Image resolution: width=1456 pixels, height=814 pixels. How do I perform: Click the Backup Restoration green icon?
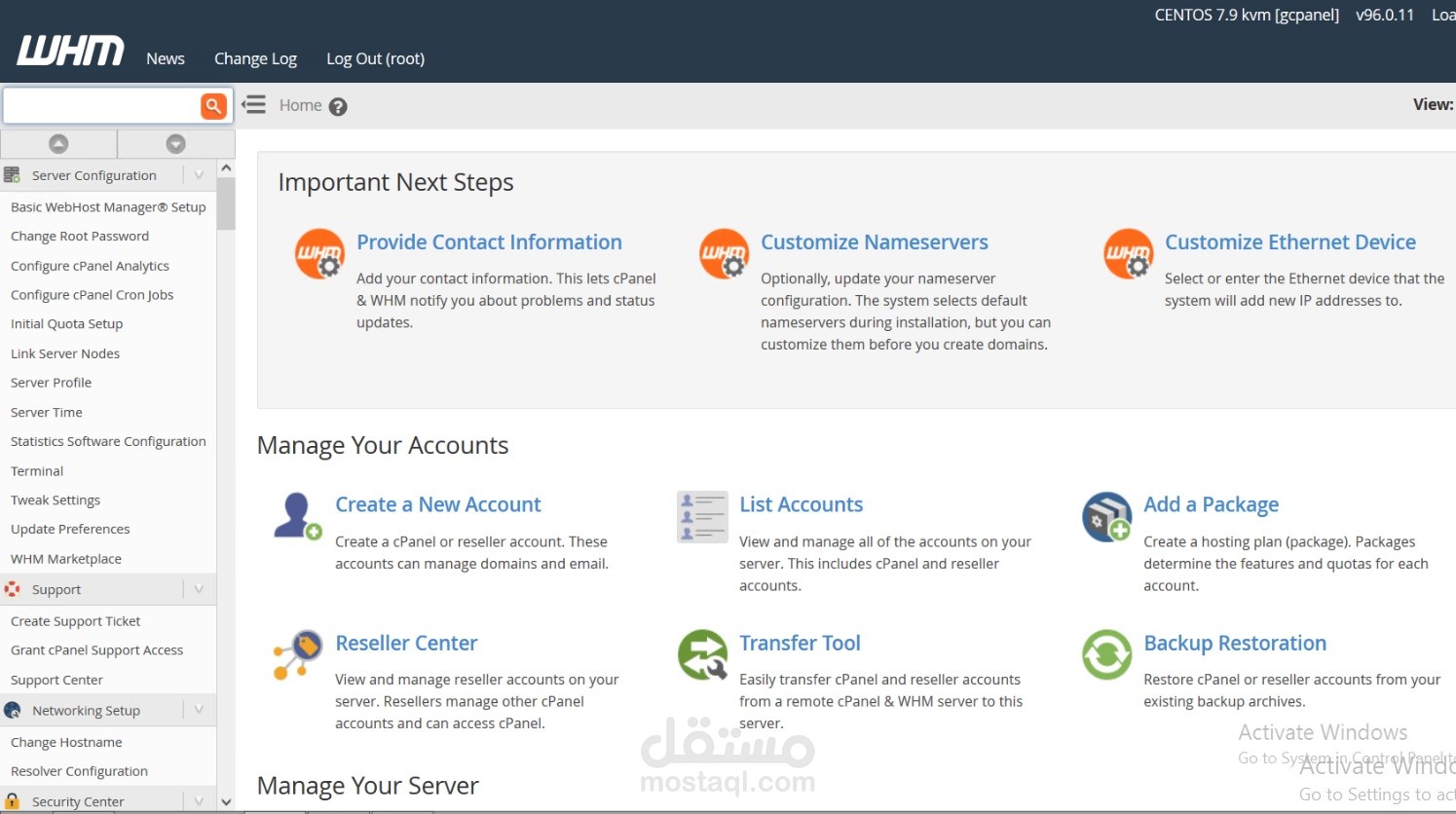tap(1106, 654)
